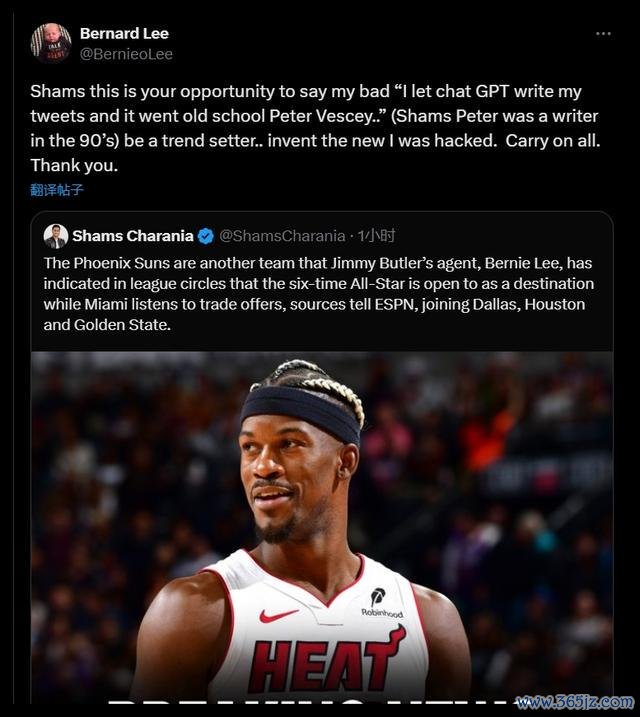
Task: Click the player's headband in the photo
Action: [x=301, y=413]
